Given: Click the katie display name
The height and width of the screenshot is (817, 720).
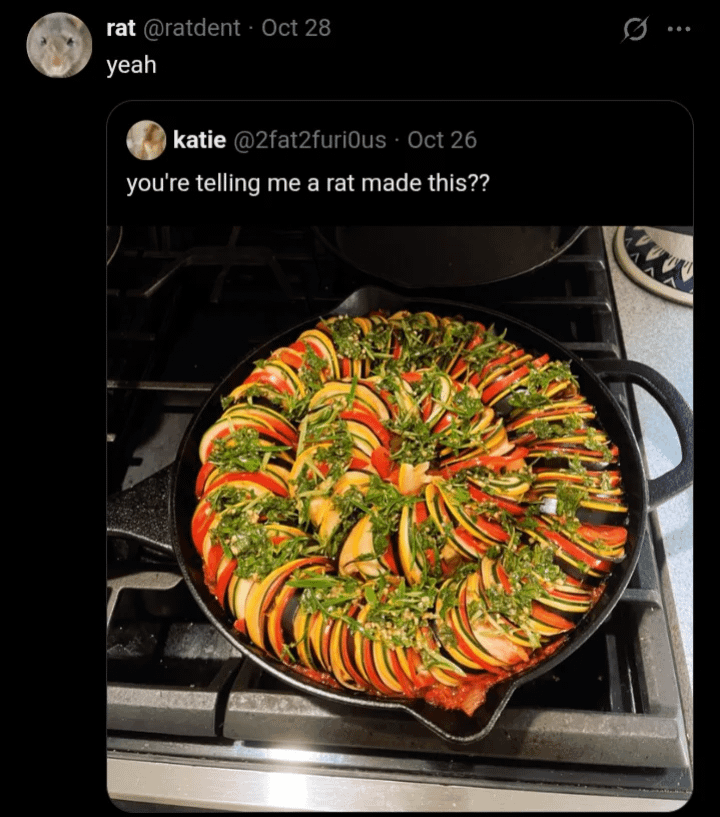Looking at the screenshot, I should (199, 140).
